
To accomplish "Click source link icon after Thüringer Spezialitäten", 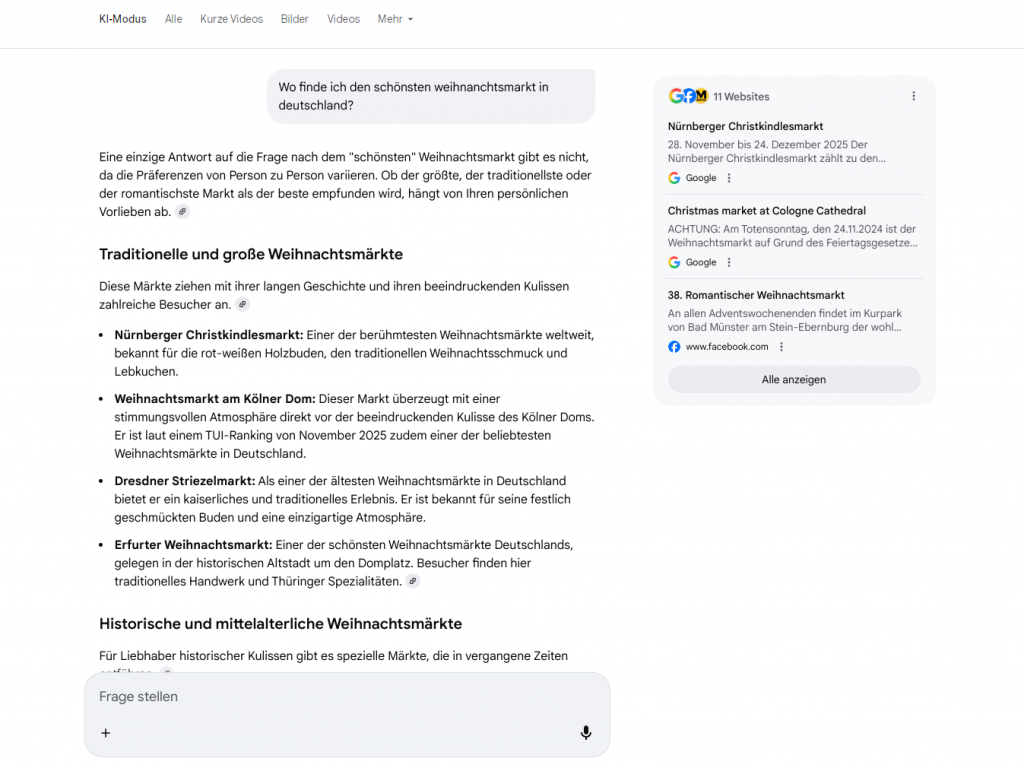I will coord(413,581).
